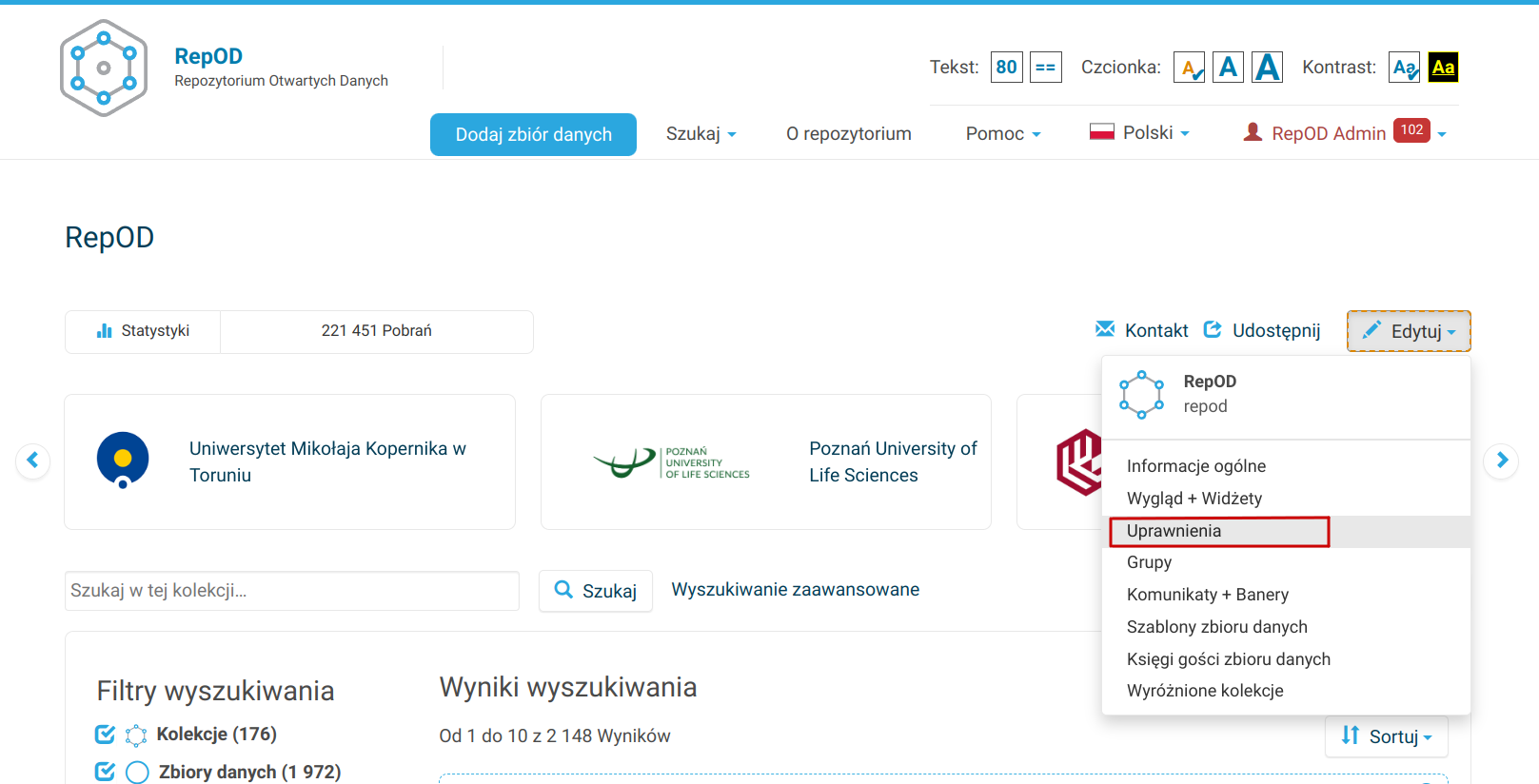Set text width to 80
1539x784 pixels.
click(x=1006, y=68)
